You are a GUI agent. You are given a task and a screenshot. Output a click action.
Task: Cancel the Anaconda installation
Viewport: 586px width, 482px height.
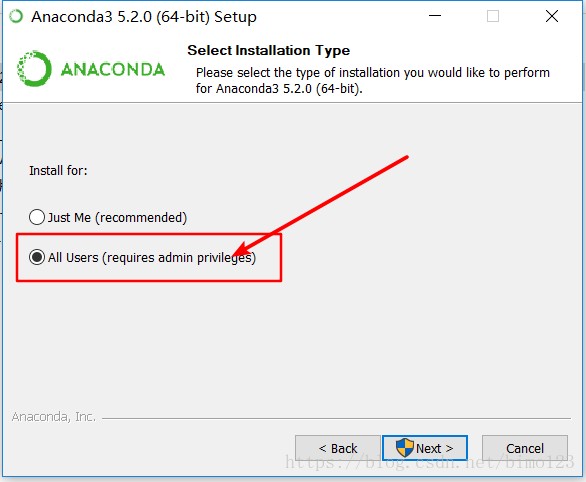(525, 448)
